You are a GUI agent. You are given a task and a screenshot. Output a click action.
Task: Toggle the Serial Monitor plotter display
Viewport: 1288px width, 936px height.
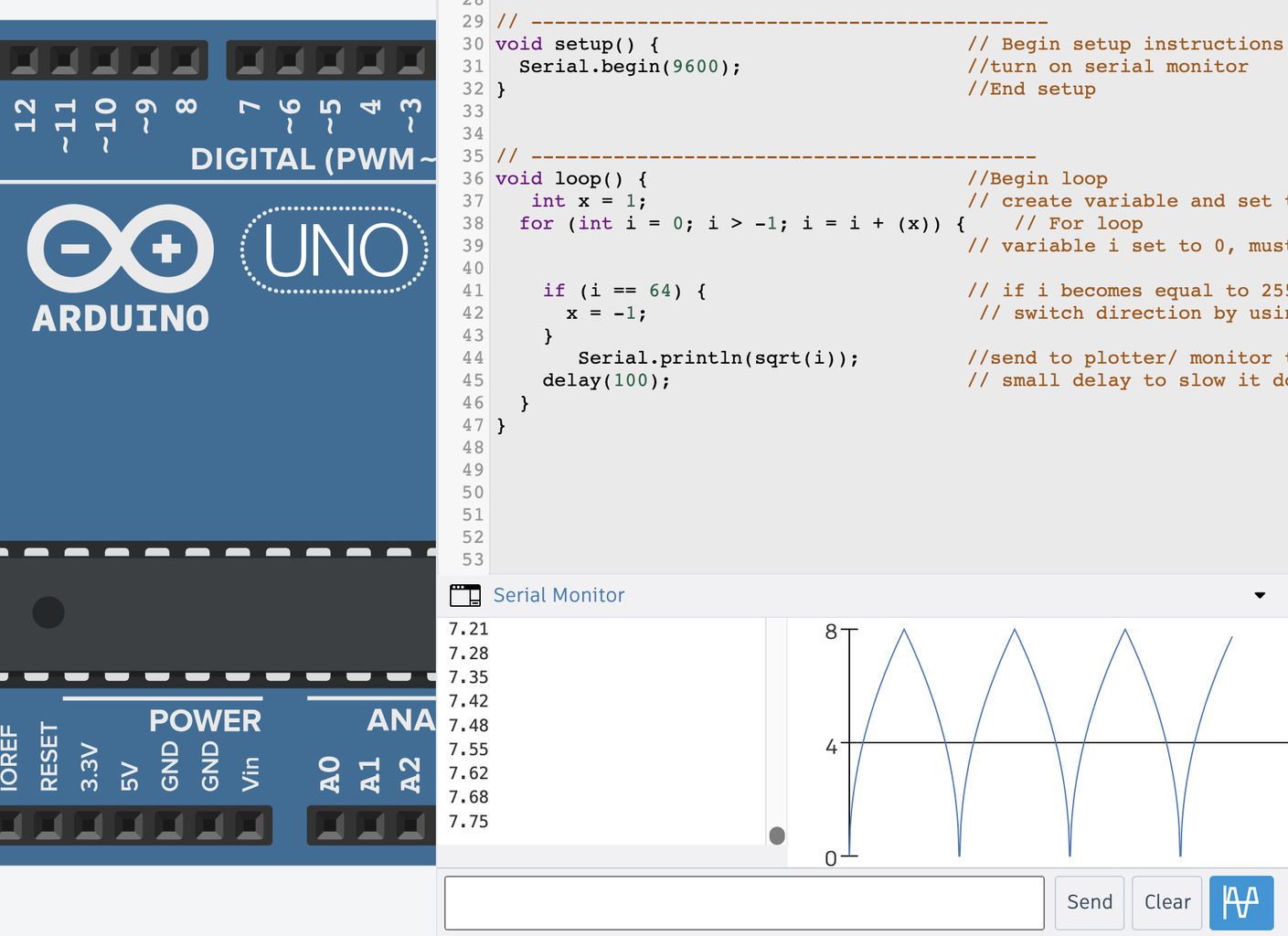tap(1240, 902)
